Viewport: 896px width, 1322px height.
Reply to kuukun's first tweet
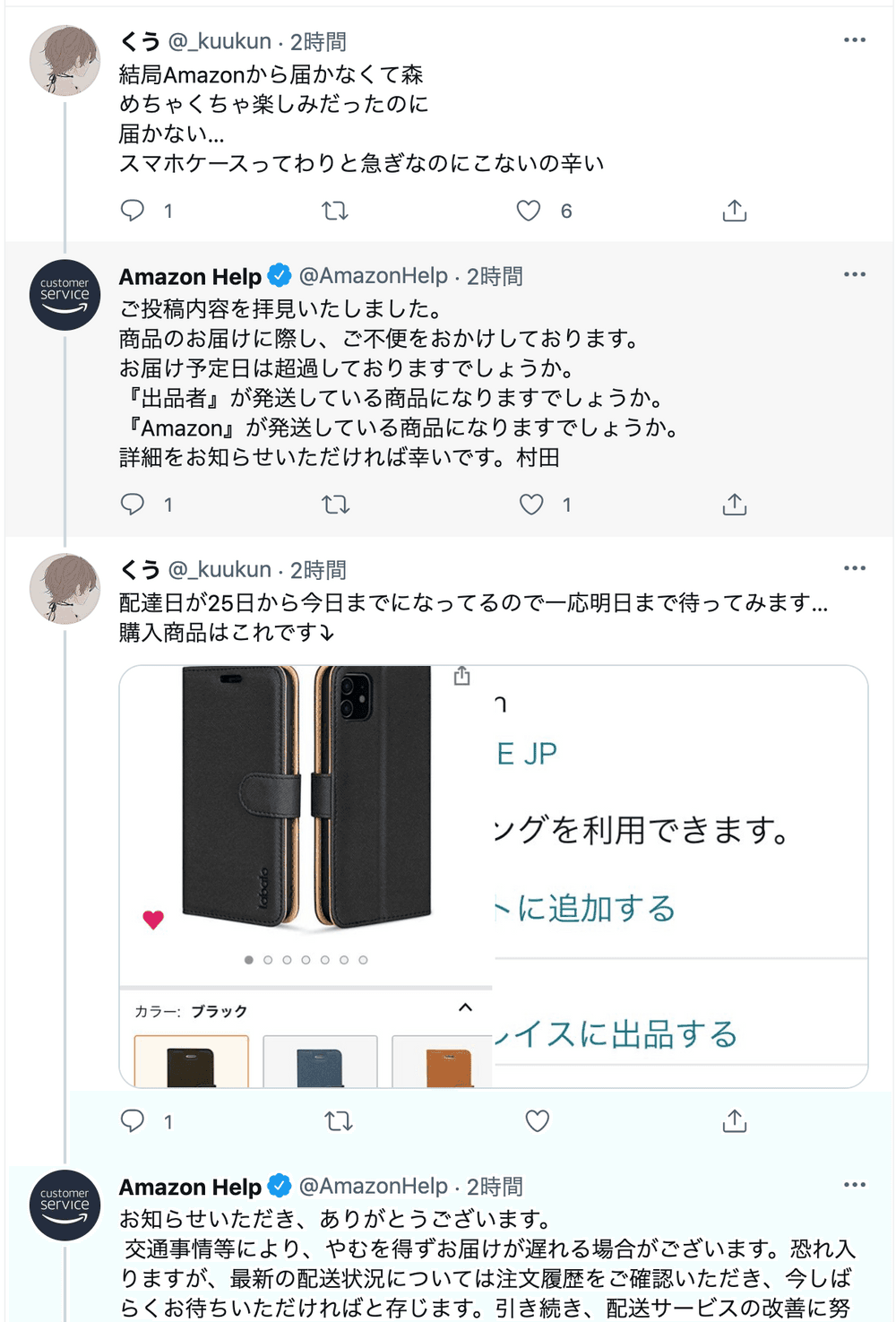pos(133,211)
